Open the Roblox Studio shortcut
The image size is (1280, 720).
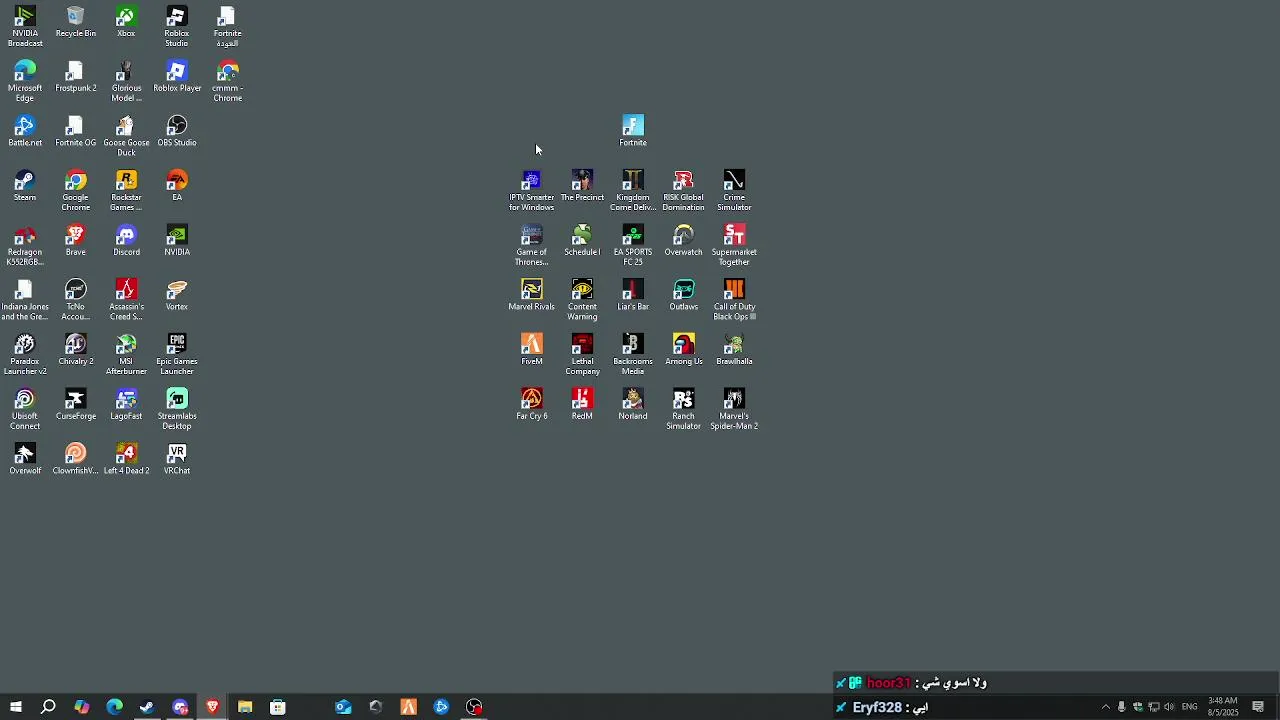click(177, 26)
